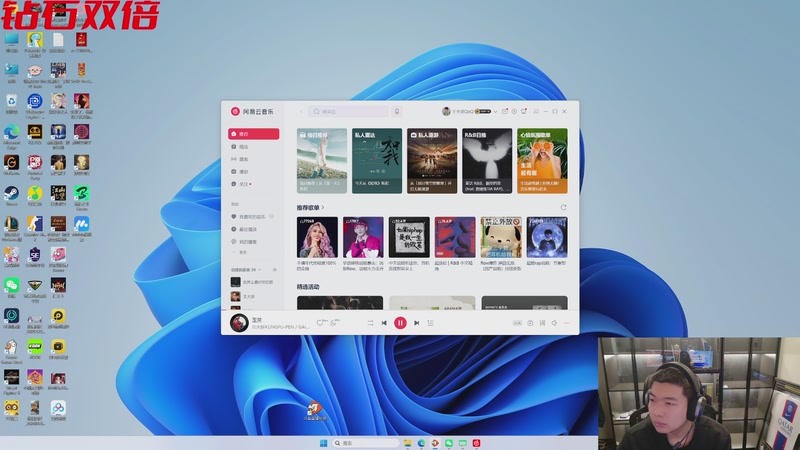Open the skin theme icon in title bar
The width and height of the screenshot is (800, 450).
point(523,111)
